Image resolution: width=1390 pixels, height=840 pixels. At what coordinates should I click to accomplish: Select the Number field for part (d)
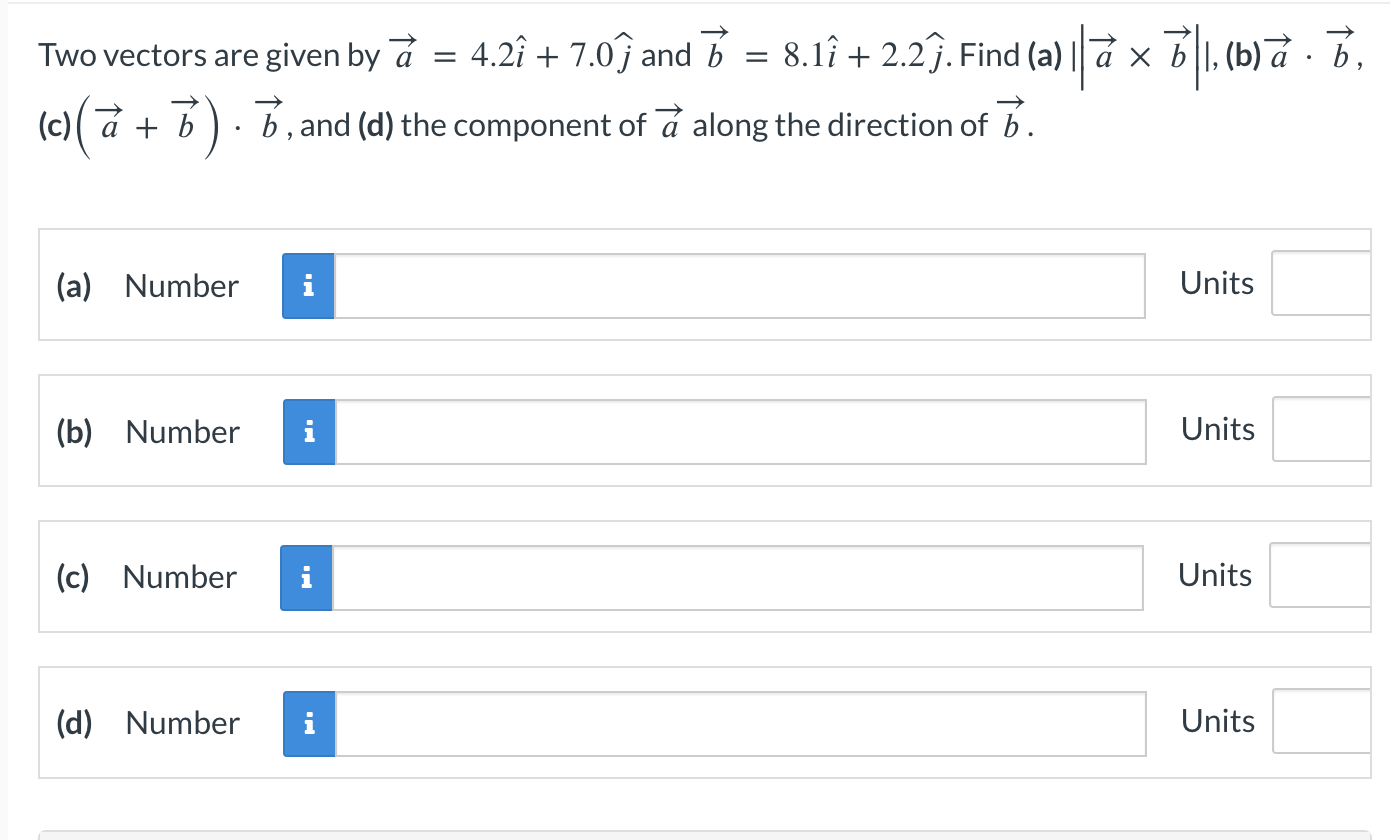click(x=740, y=723)
